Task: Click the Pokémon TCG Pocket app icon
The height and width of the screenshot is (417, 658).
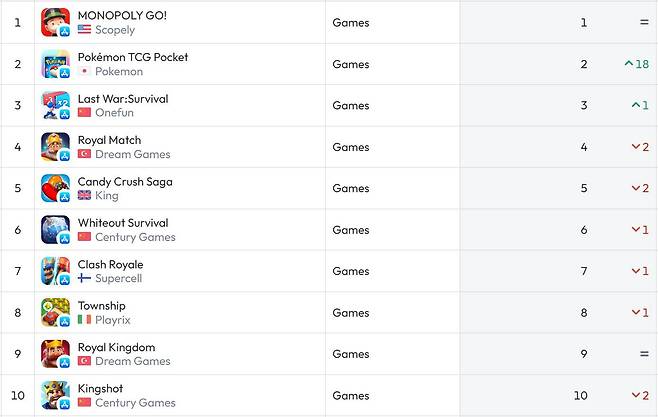Action: [55, 64]
